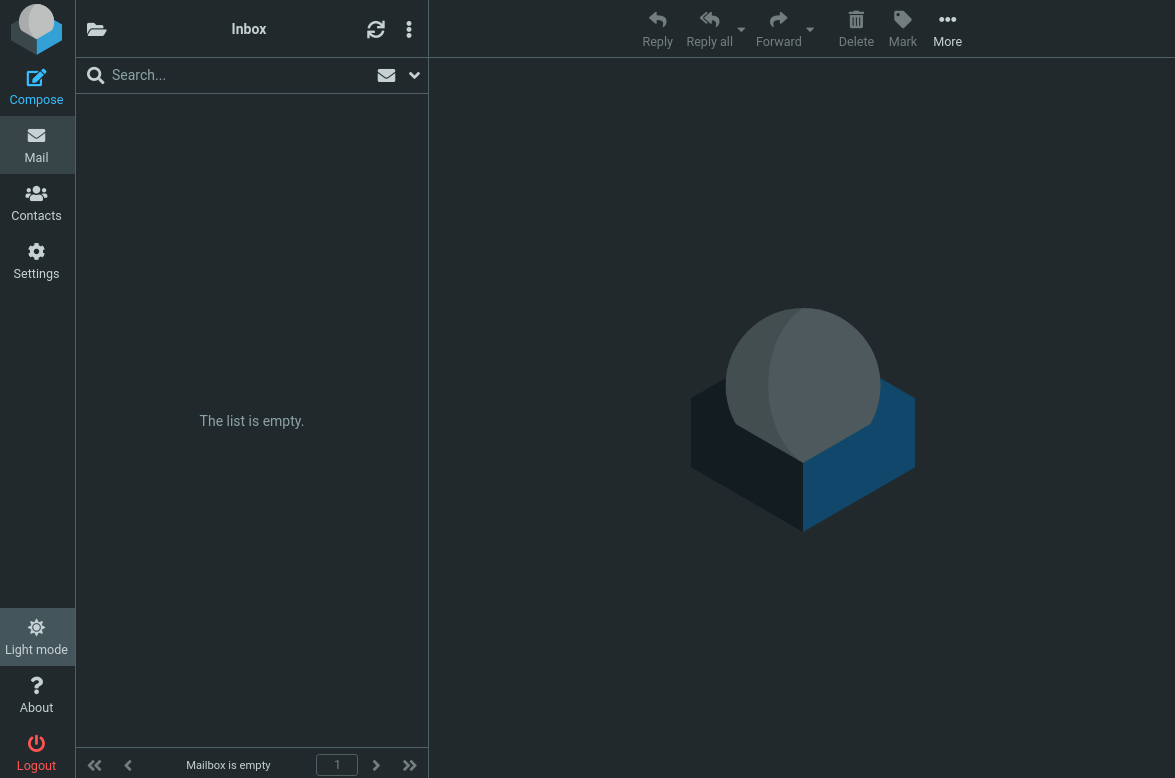Screen dimensions: 1175x778
Task: Click the folder list icon beside Inbox
Action: click(x=96, y=30)
